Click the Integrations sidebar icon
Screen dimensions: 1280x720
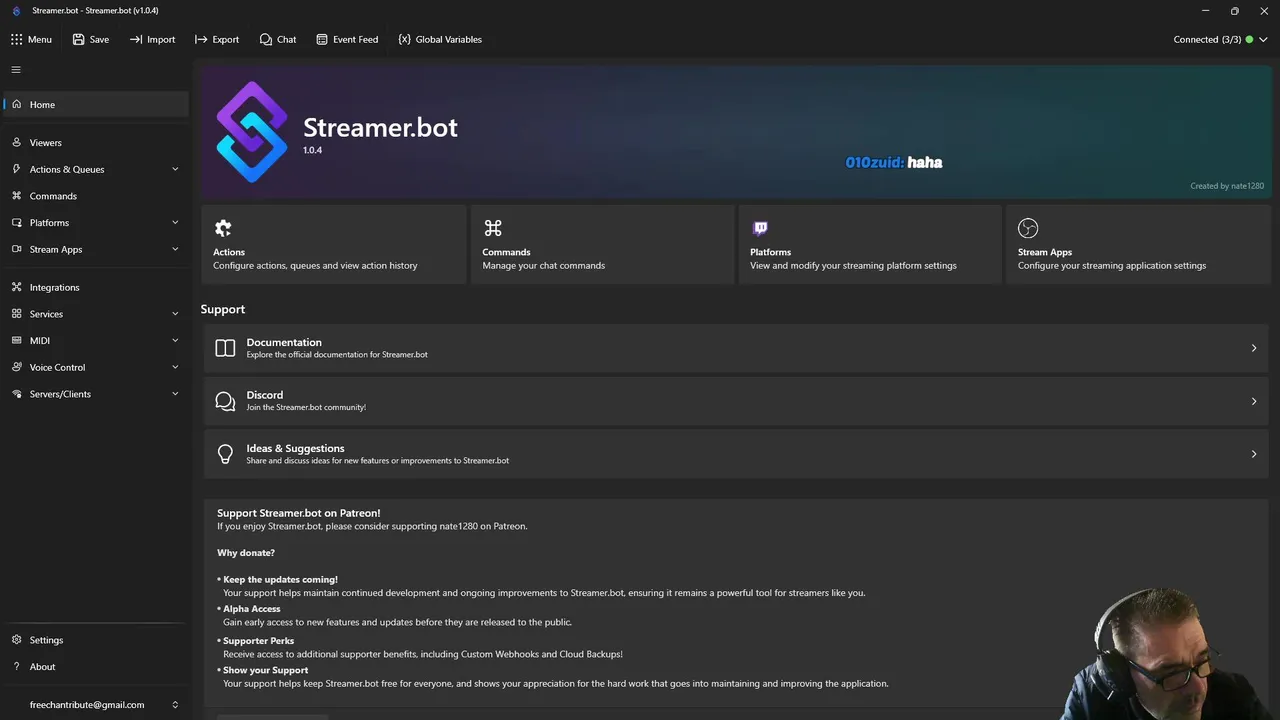(x=16, y=287)
